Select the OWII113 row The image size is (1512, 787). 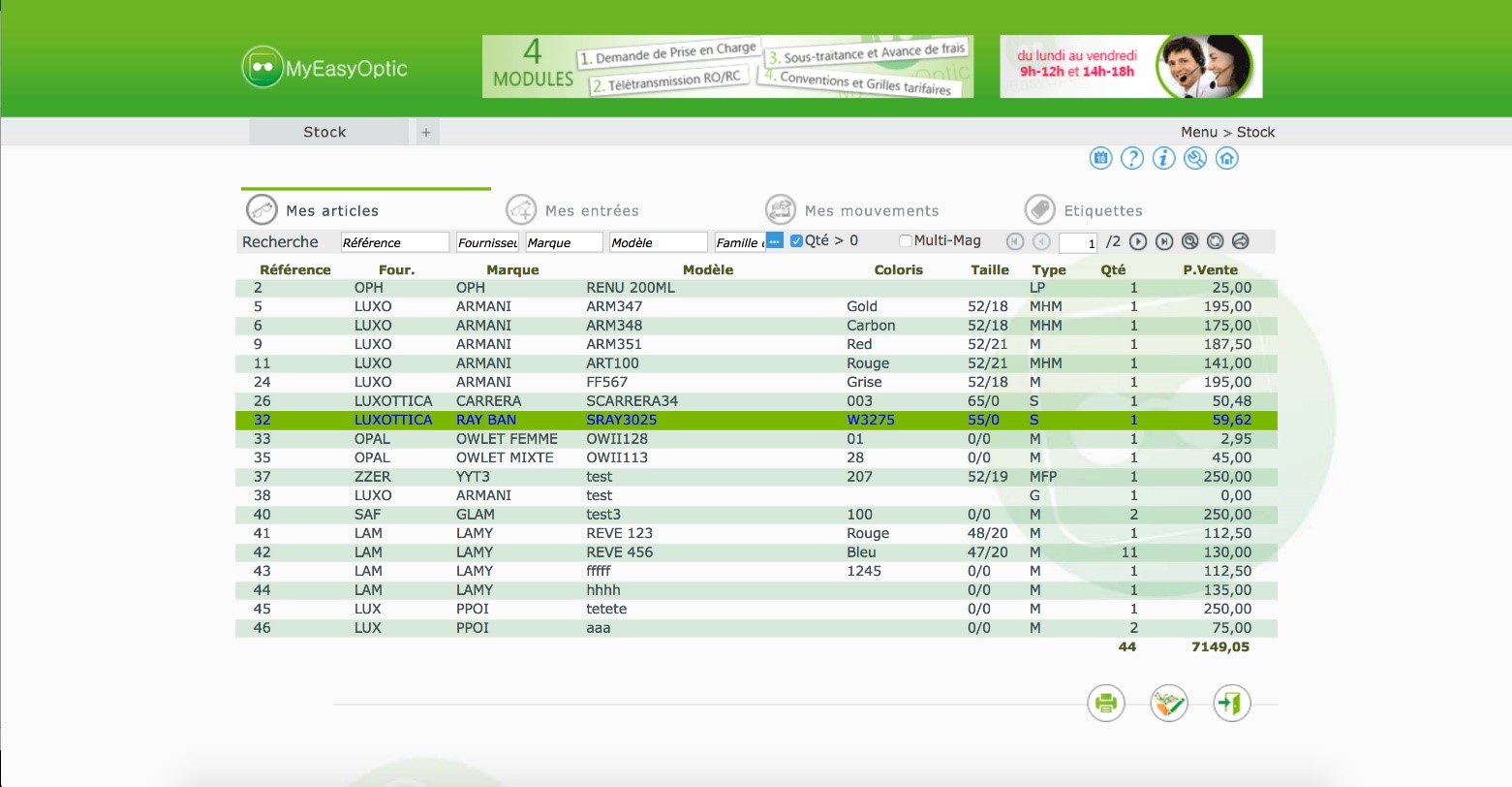[x=756, y=457]
